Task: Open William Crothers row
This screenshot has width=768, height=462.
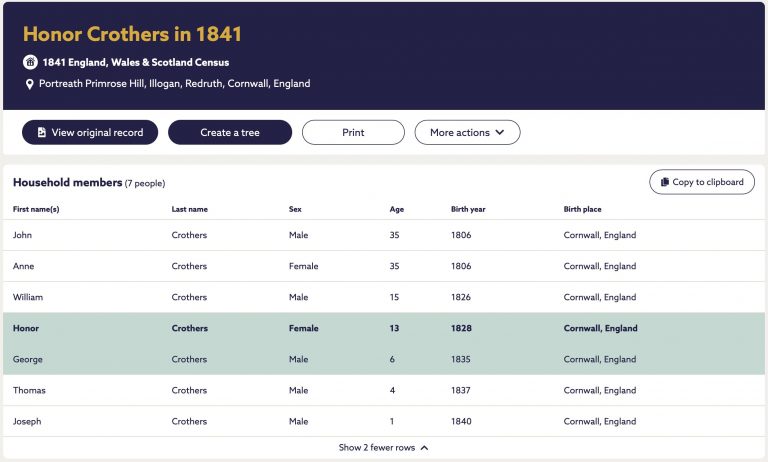Action: tap(384, 297)
